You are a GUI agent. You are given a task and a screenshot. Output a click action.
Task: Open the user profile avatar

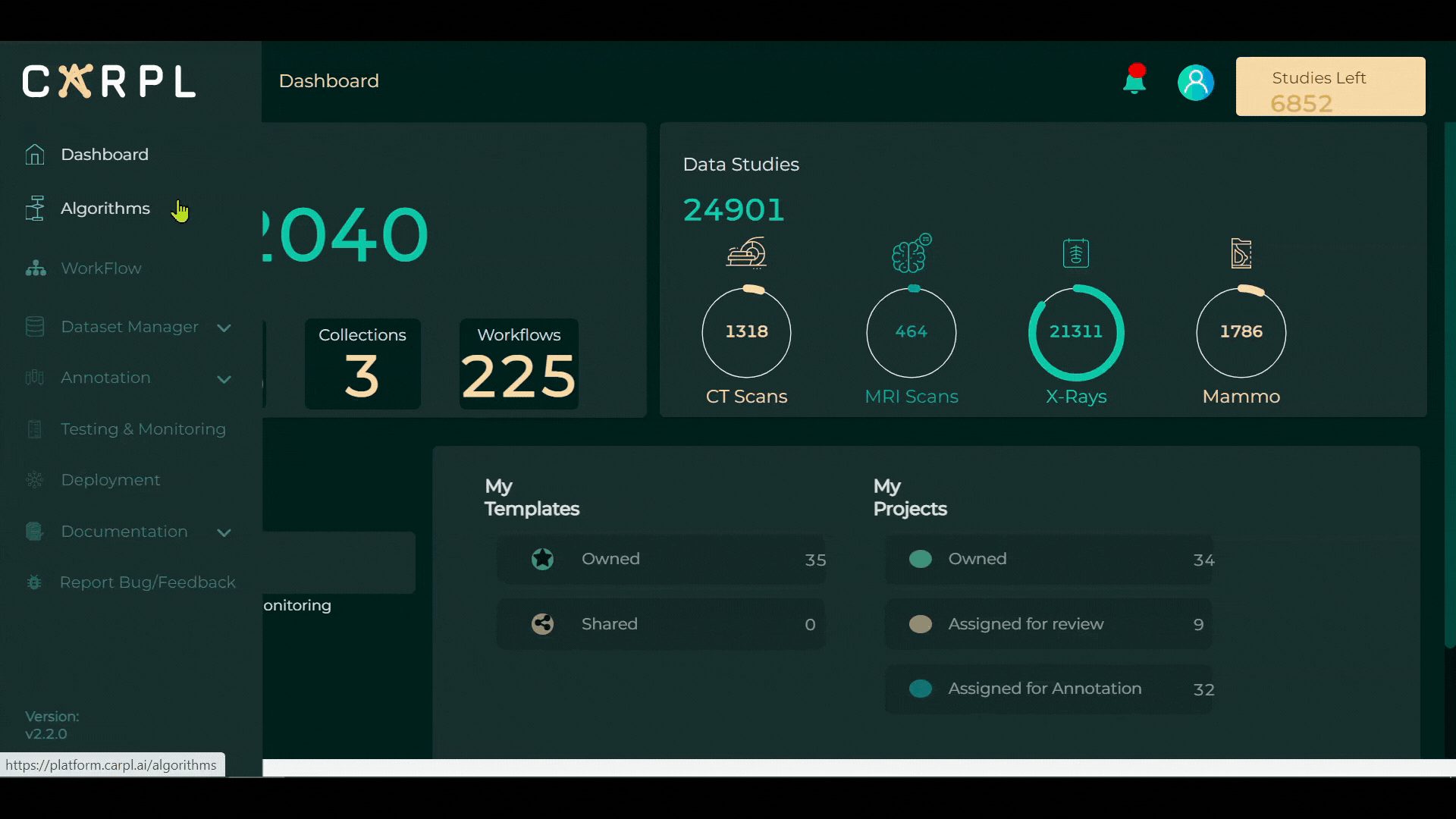(1195, 83)
